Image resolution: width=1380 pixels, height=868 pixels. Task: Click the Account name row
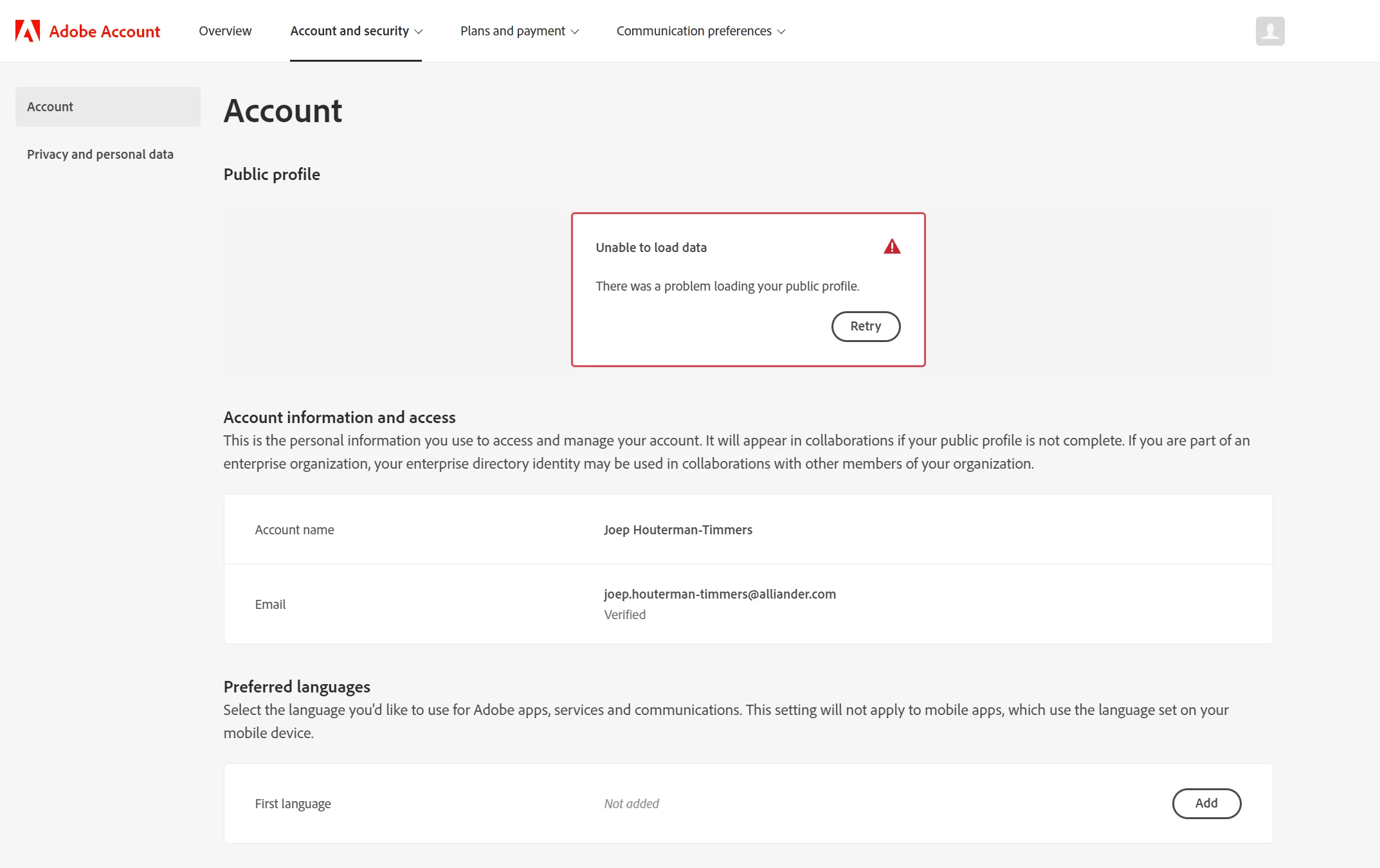coord(295,530)
